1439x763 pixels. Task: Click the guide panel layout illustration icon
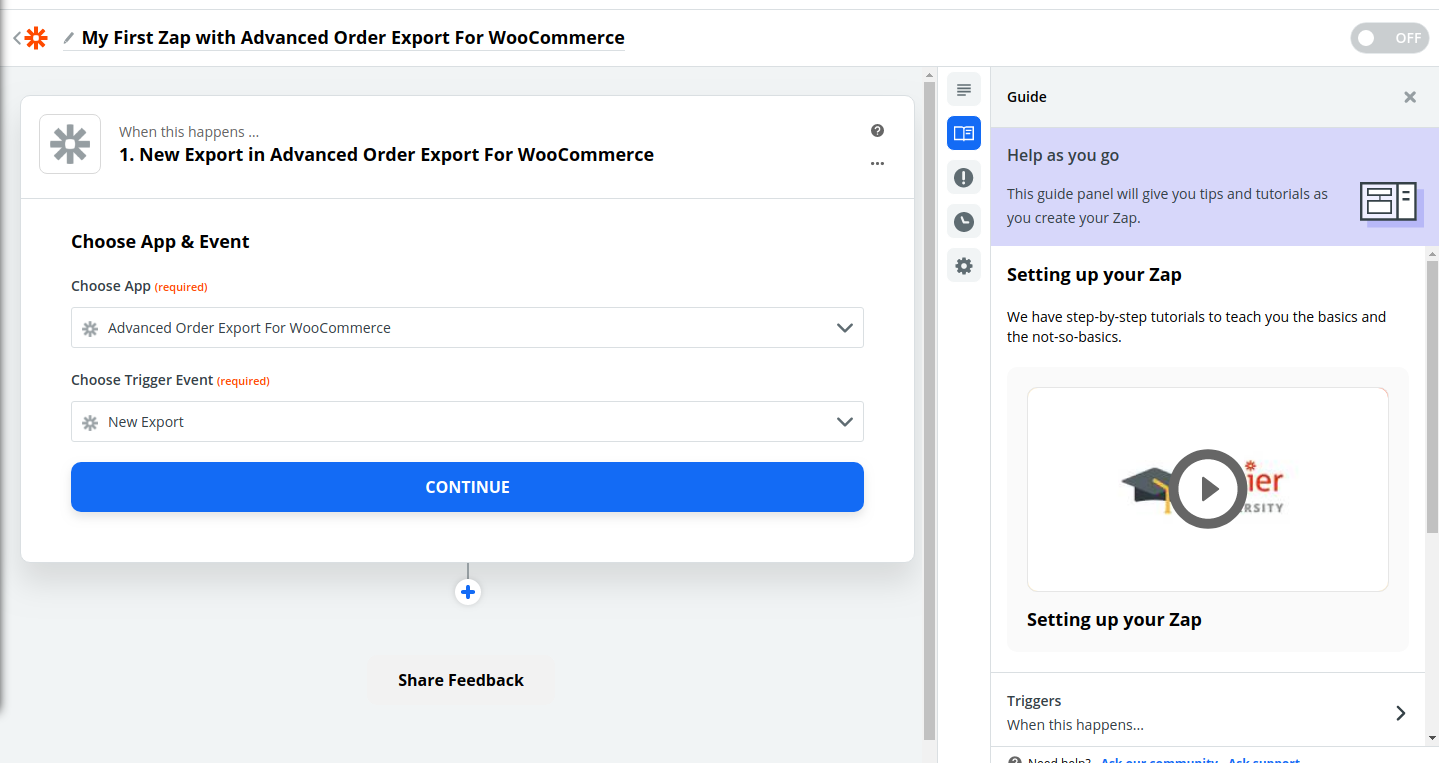1390,202
